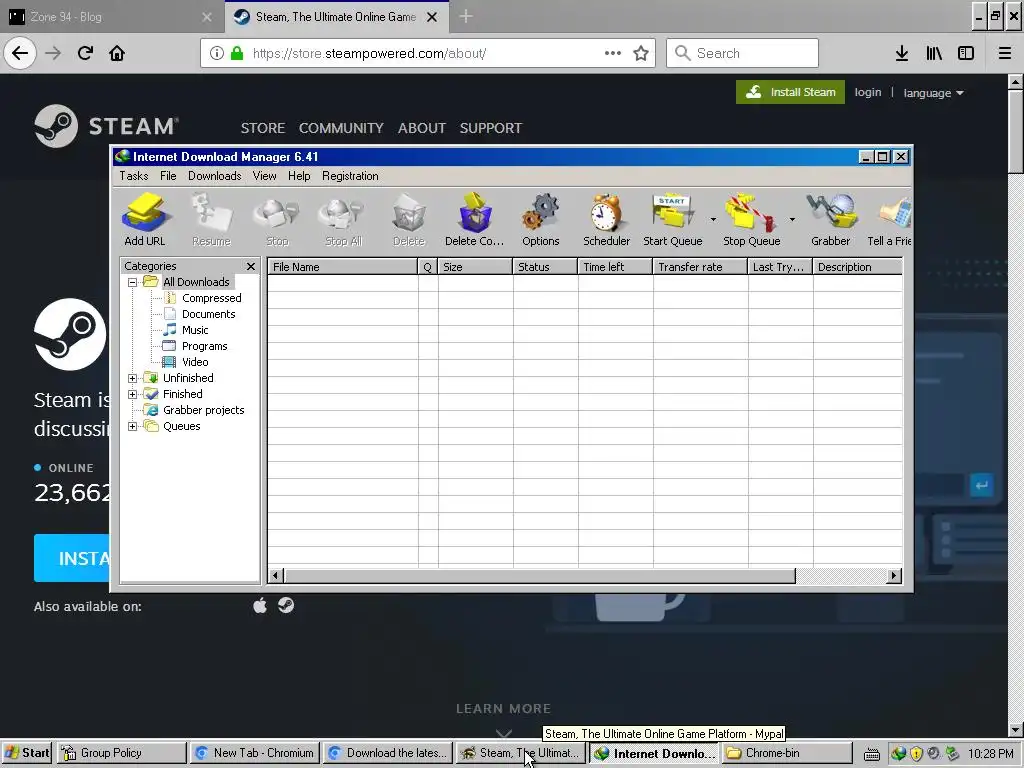Image resolution: width=1024 pixels, height=768 pixels.
Task: Click the Windows Start button
Action: point(27,753)
